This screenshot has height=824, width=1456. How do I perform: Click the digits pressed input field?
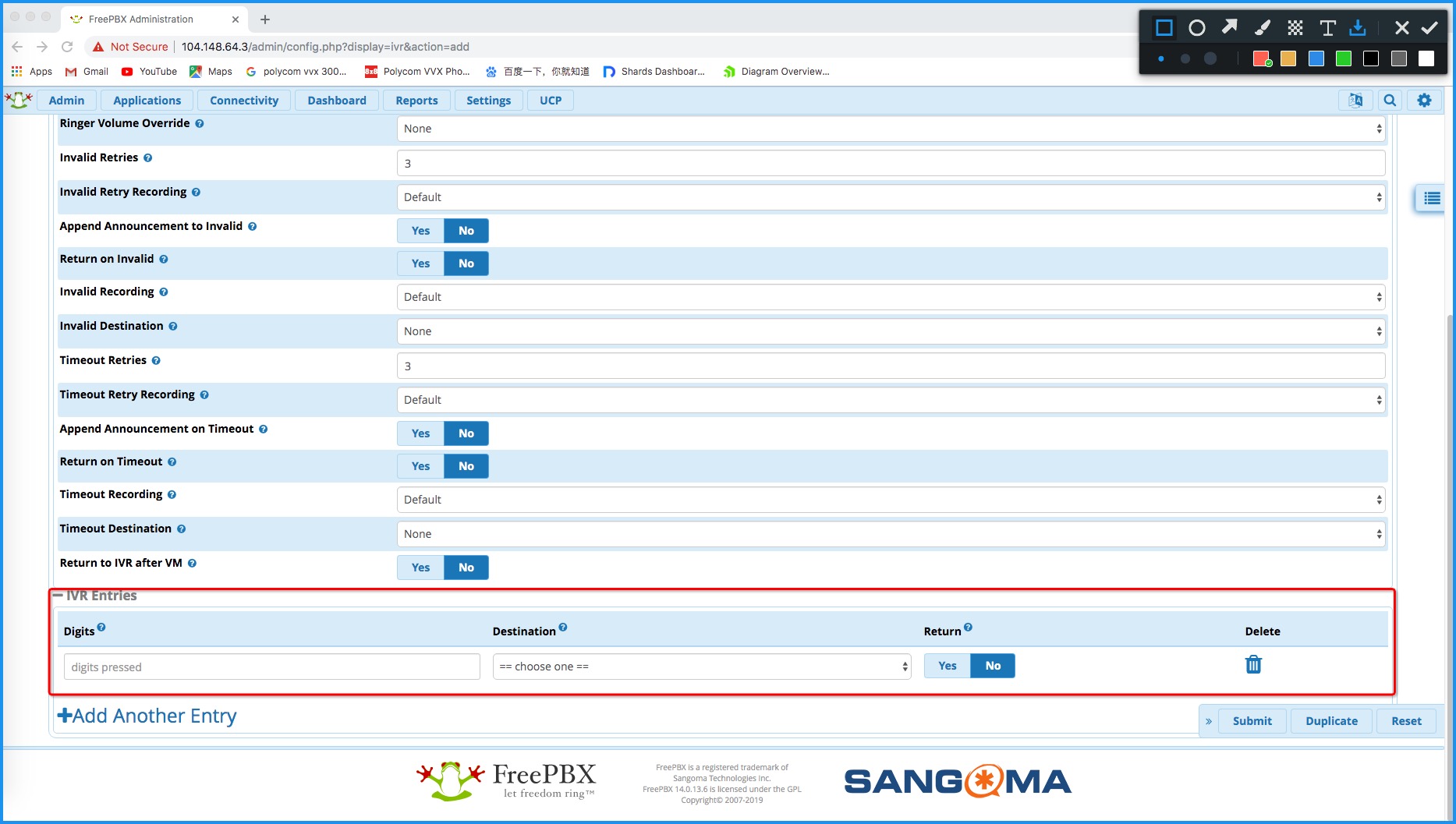tap(271, 667)
